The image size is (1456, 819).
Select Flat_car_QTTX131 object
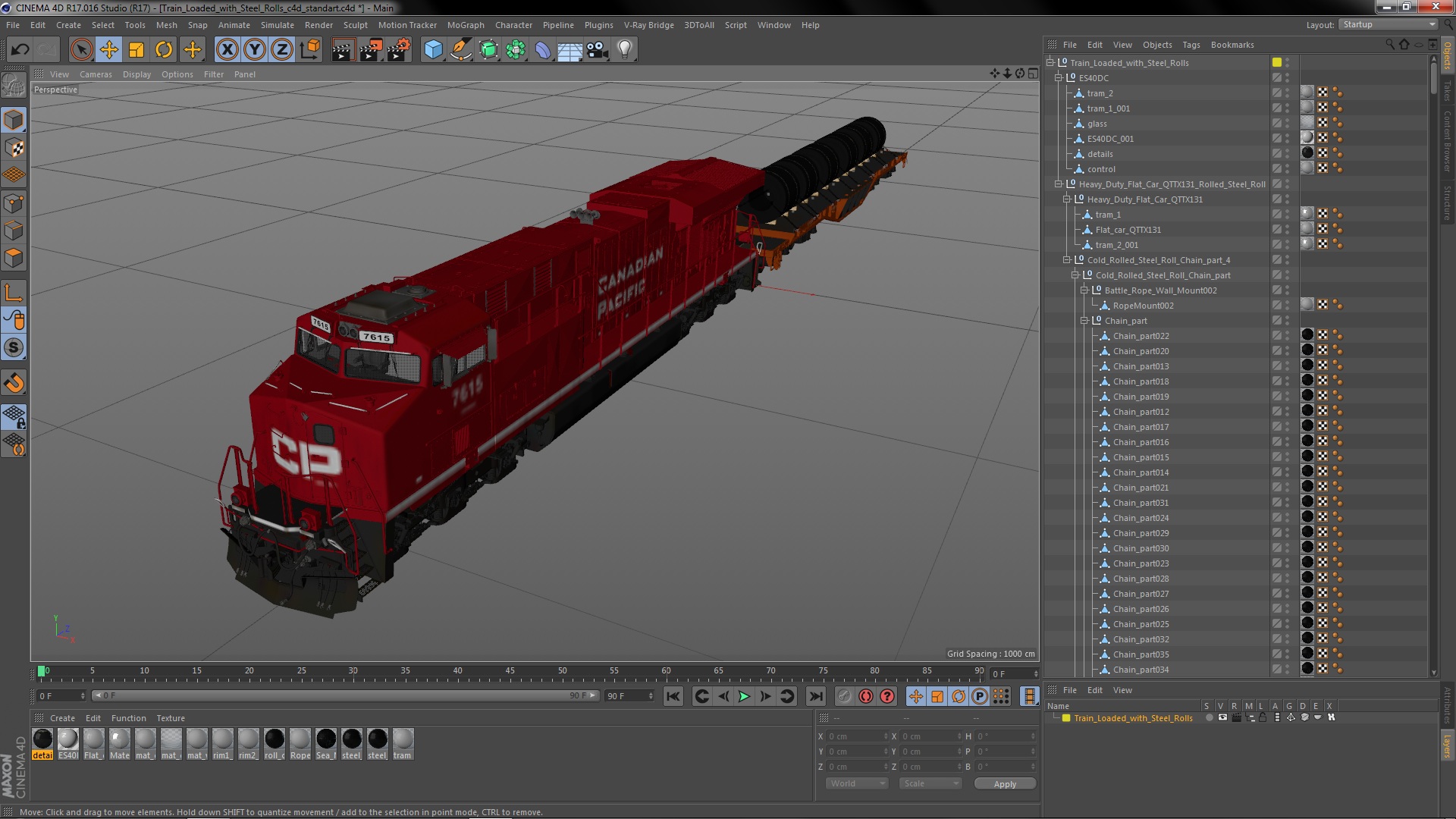click(x=1128, y=230)
